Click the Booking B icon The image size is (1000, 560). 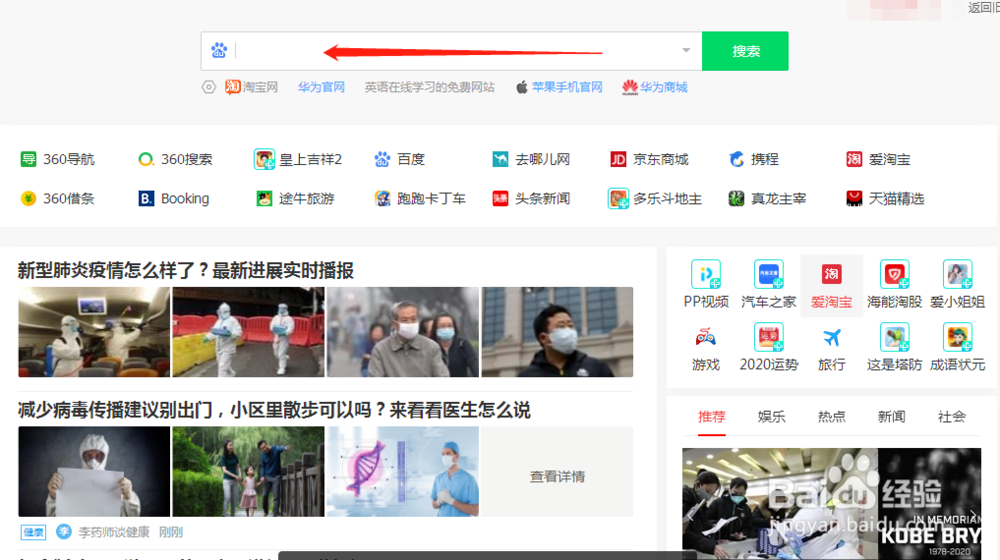[146, 198]
